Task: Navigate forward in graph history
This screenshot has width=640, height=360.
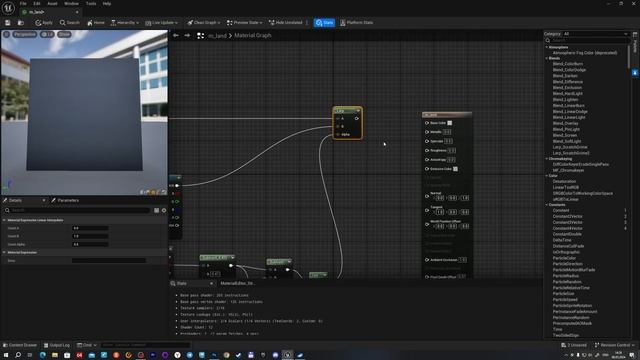Action: point(187,36)
